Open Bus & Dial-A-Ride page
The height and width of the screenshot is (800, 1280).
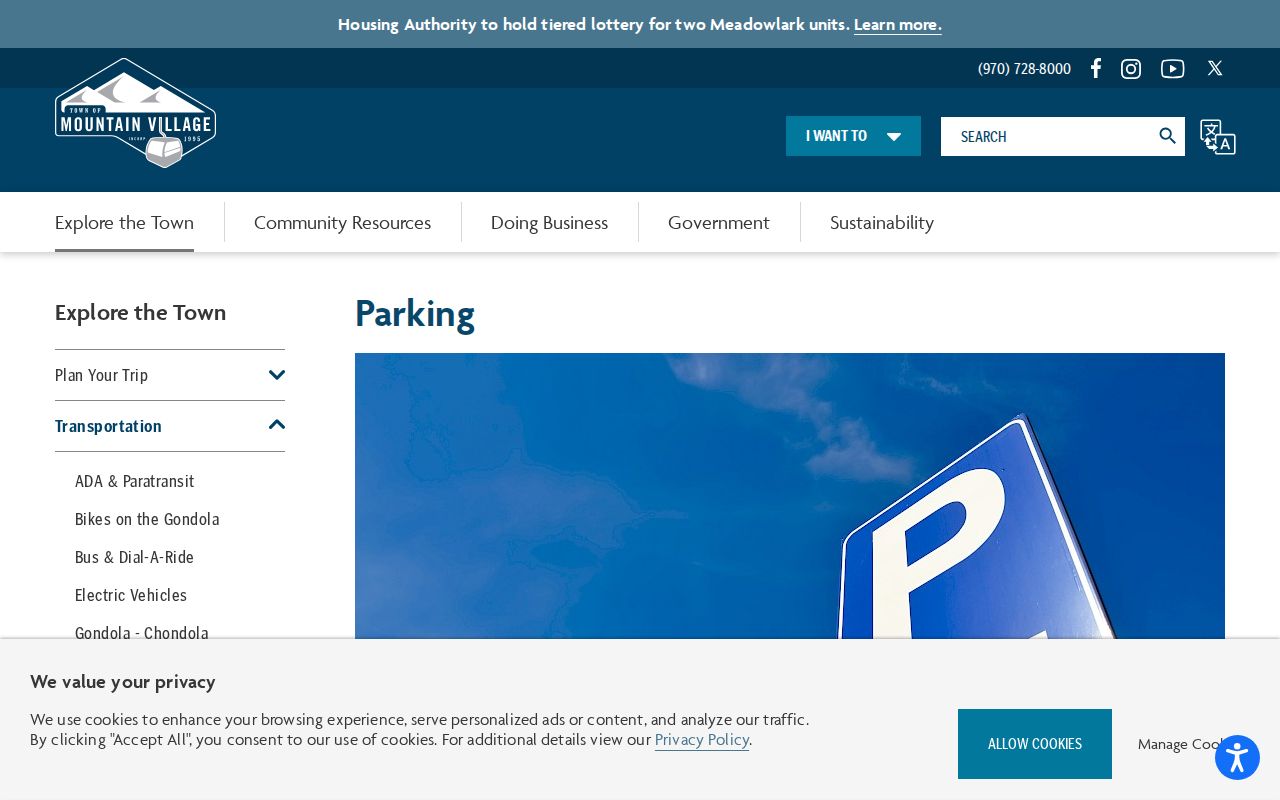[x=134, y=557]
